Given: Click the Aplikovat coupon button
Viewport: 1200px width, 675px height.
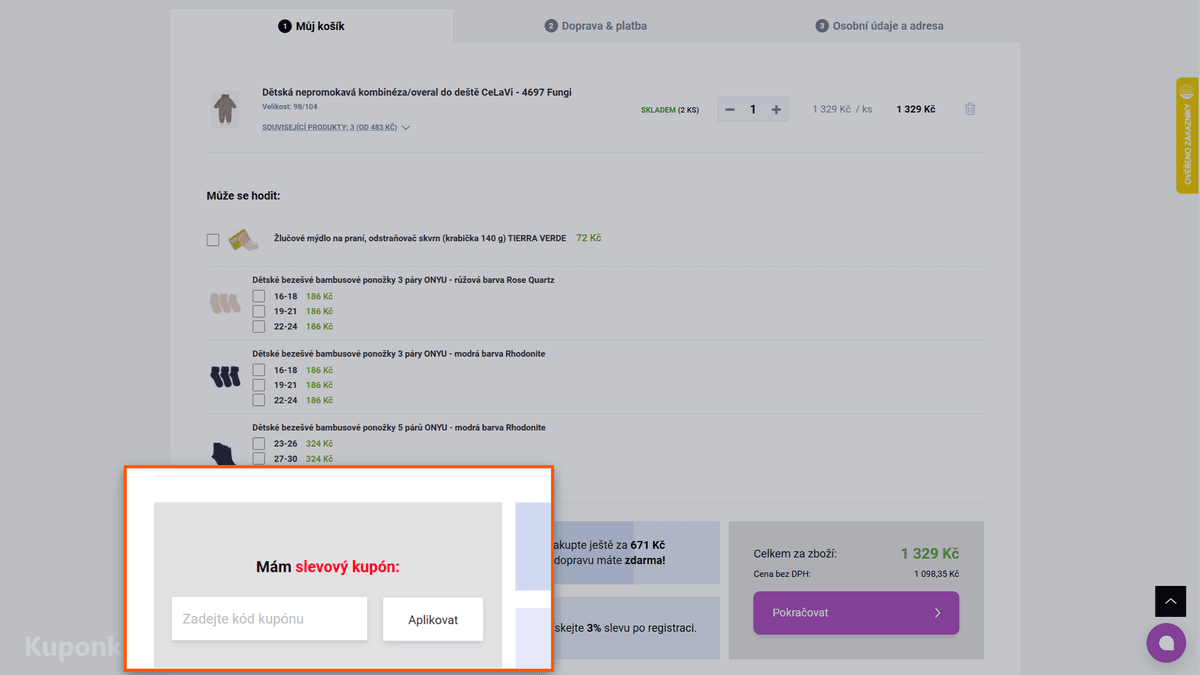Looking at the screenshot, I should coord(433,620).
